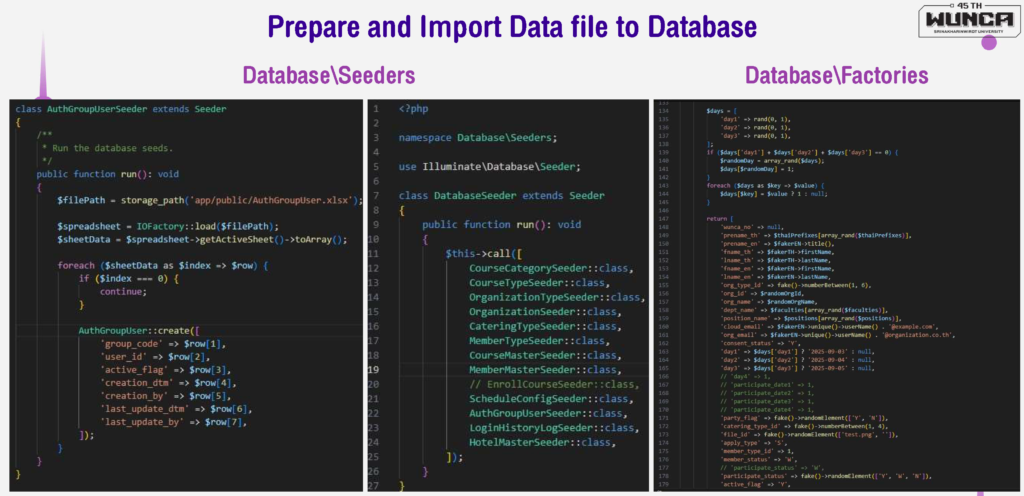Click line number 19 in the gutter
Image resolution: width=1024 pixels, height=496 pixels.
(x=374, y=369)
